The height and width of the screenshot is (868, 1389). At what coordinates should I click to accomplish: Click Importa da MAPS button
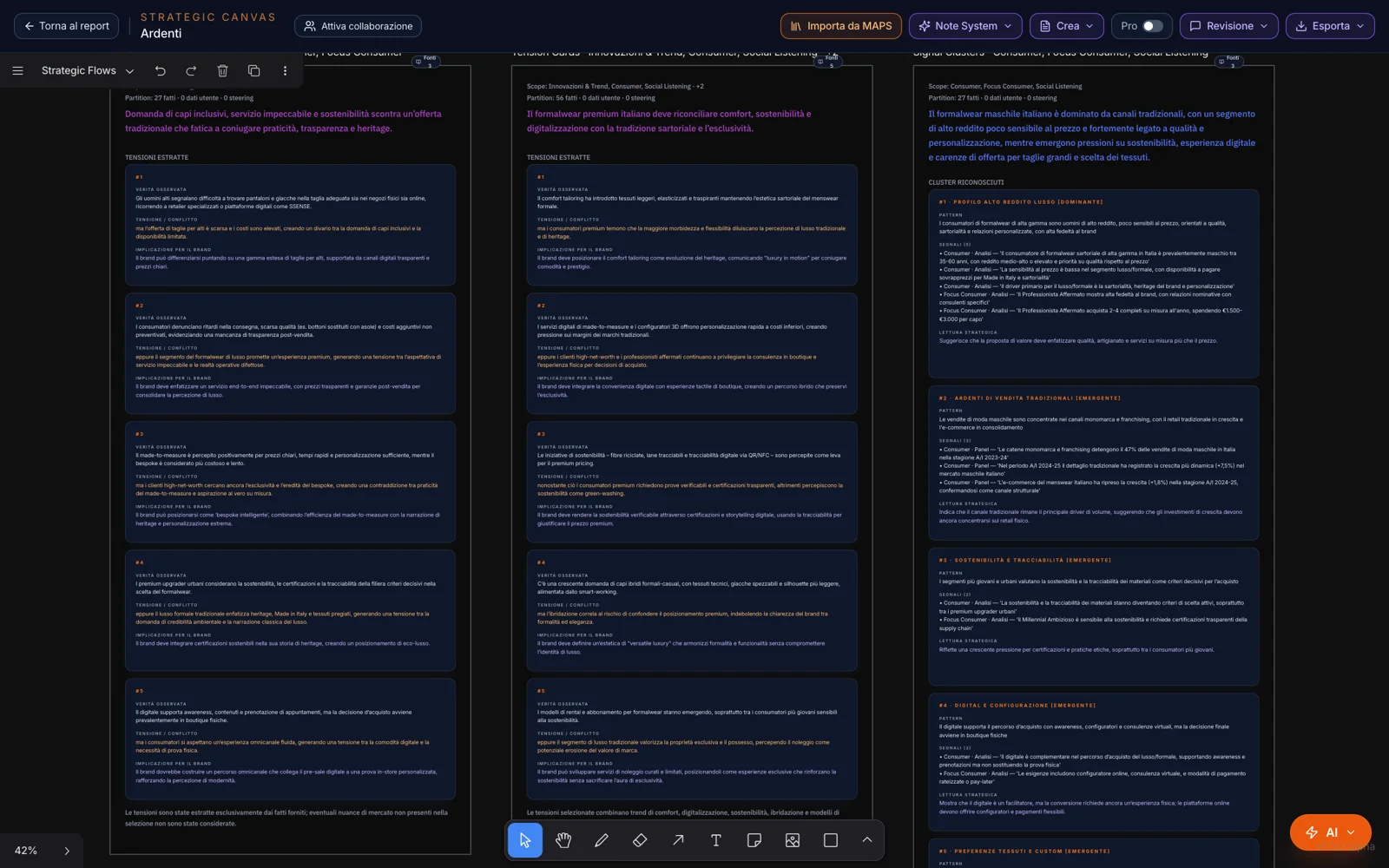(841, 26)
